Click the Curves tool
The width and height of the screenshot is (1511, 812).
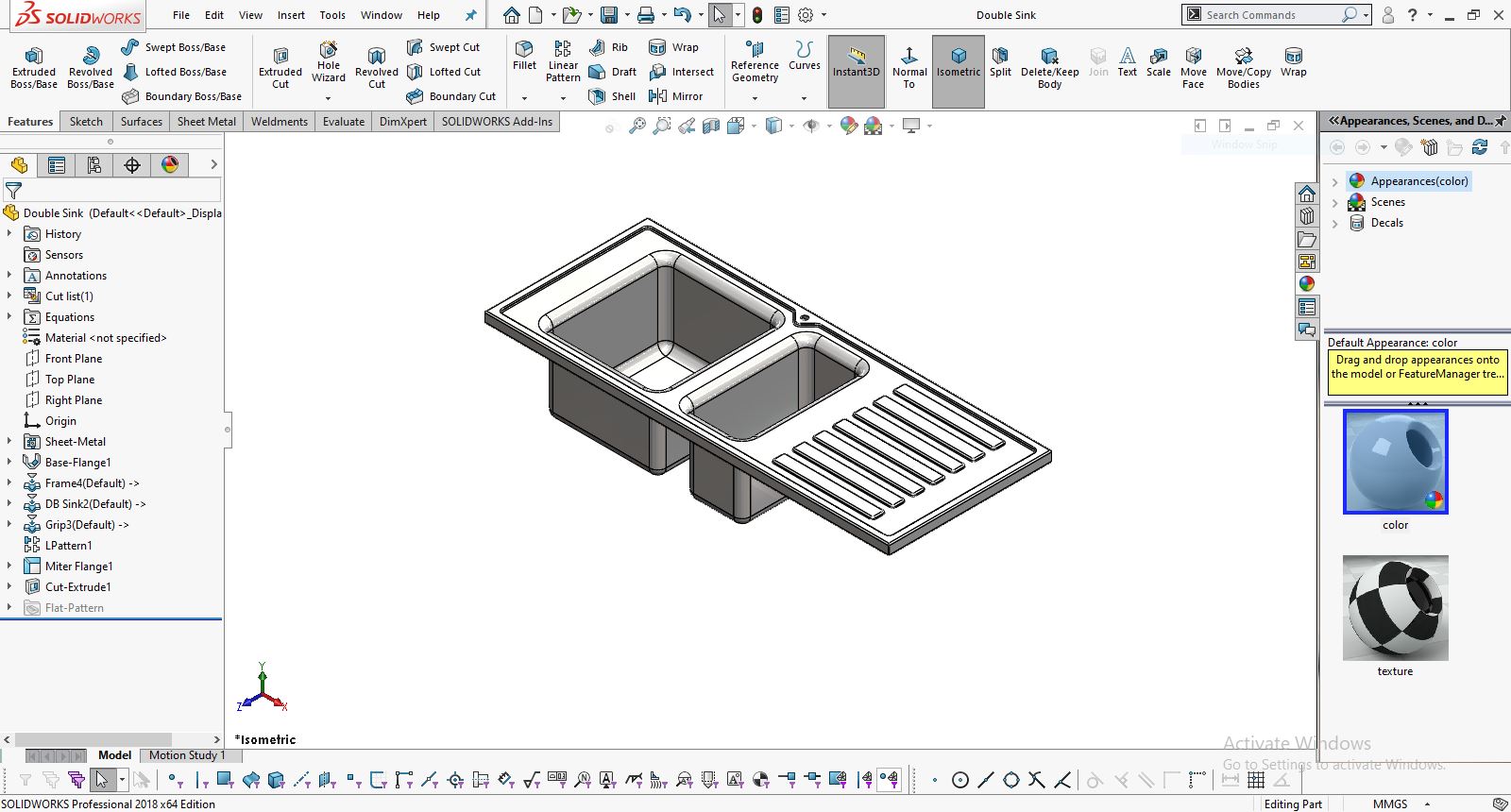(x=804, y=56)
